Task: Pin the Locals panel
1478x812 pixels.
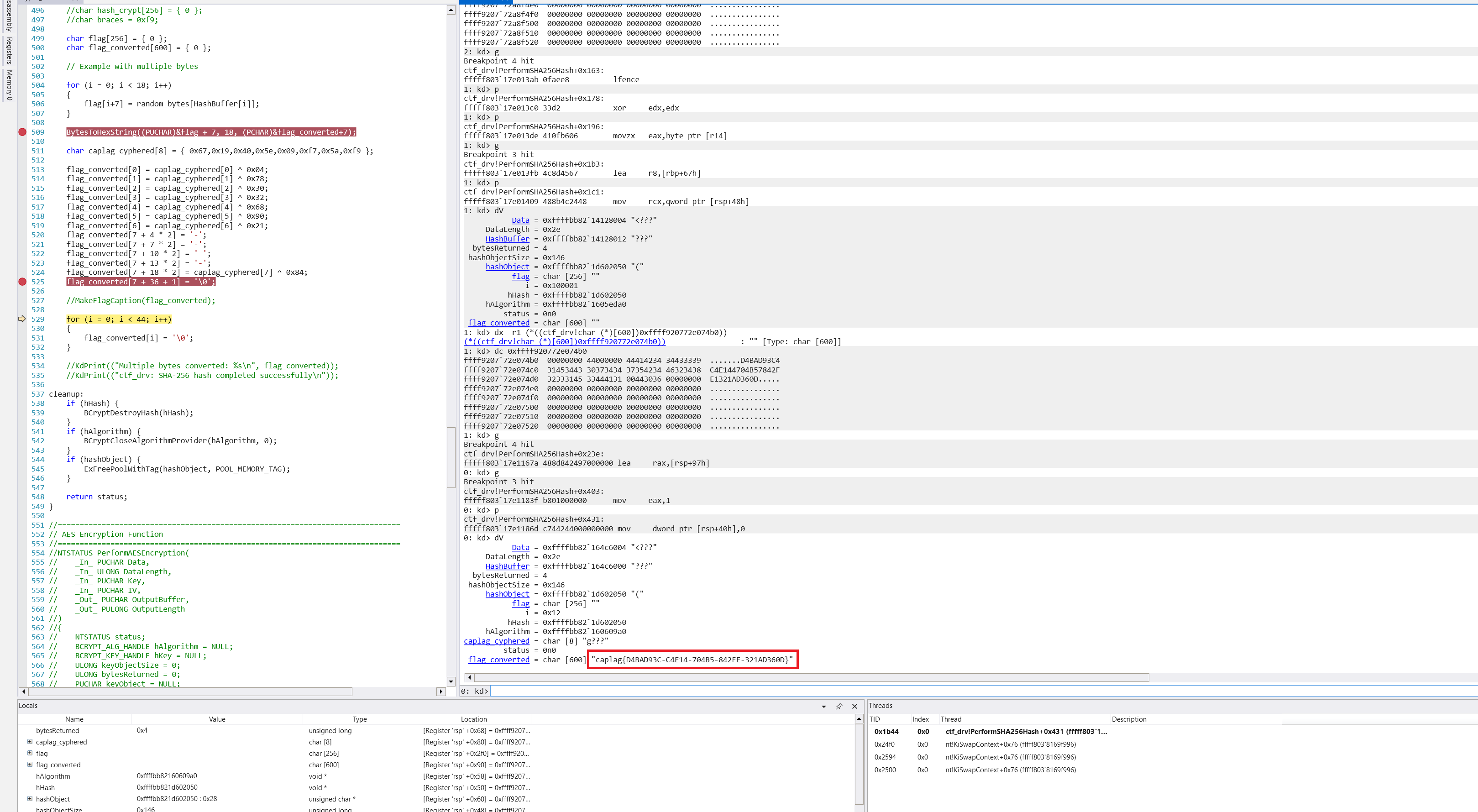Action: point(839,707)
